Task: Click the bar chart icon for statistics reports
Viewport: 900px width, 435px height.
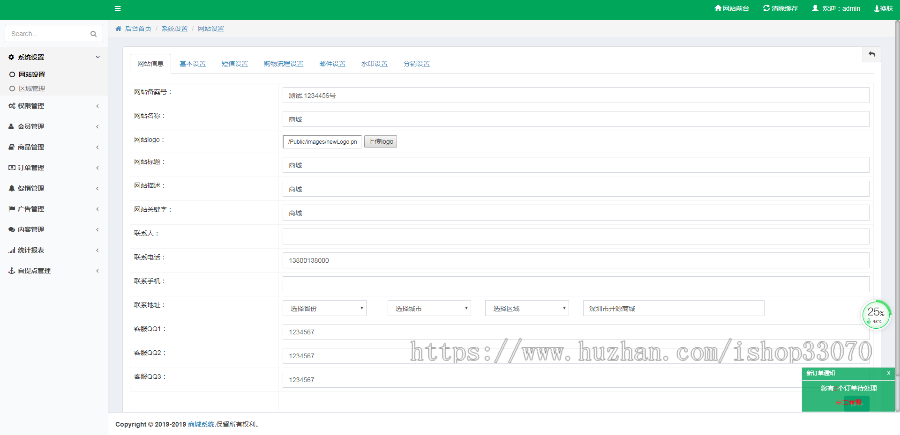Action: pos(11,250)
